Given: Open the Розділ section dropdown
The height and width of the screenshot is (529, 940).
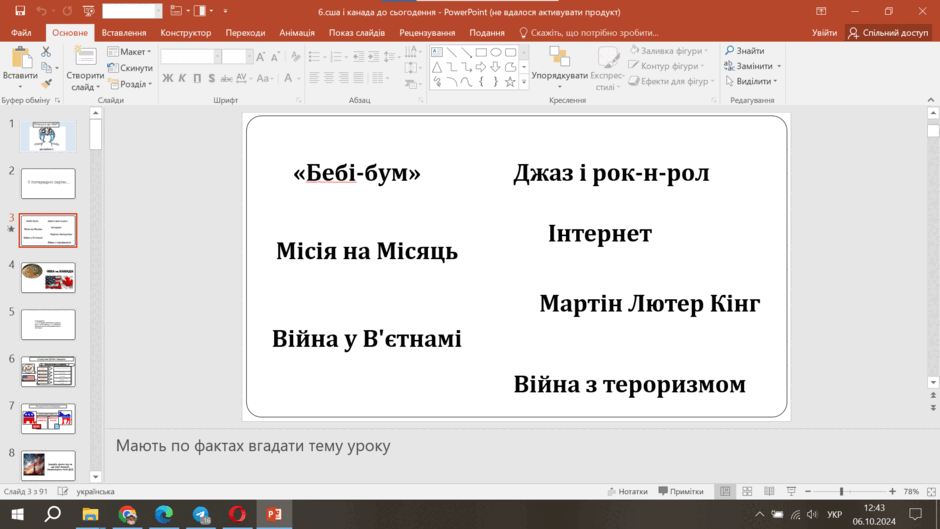Looking at the screenshot, I should coord(130,84).
